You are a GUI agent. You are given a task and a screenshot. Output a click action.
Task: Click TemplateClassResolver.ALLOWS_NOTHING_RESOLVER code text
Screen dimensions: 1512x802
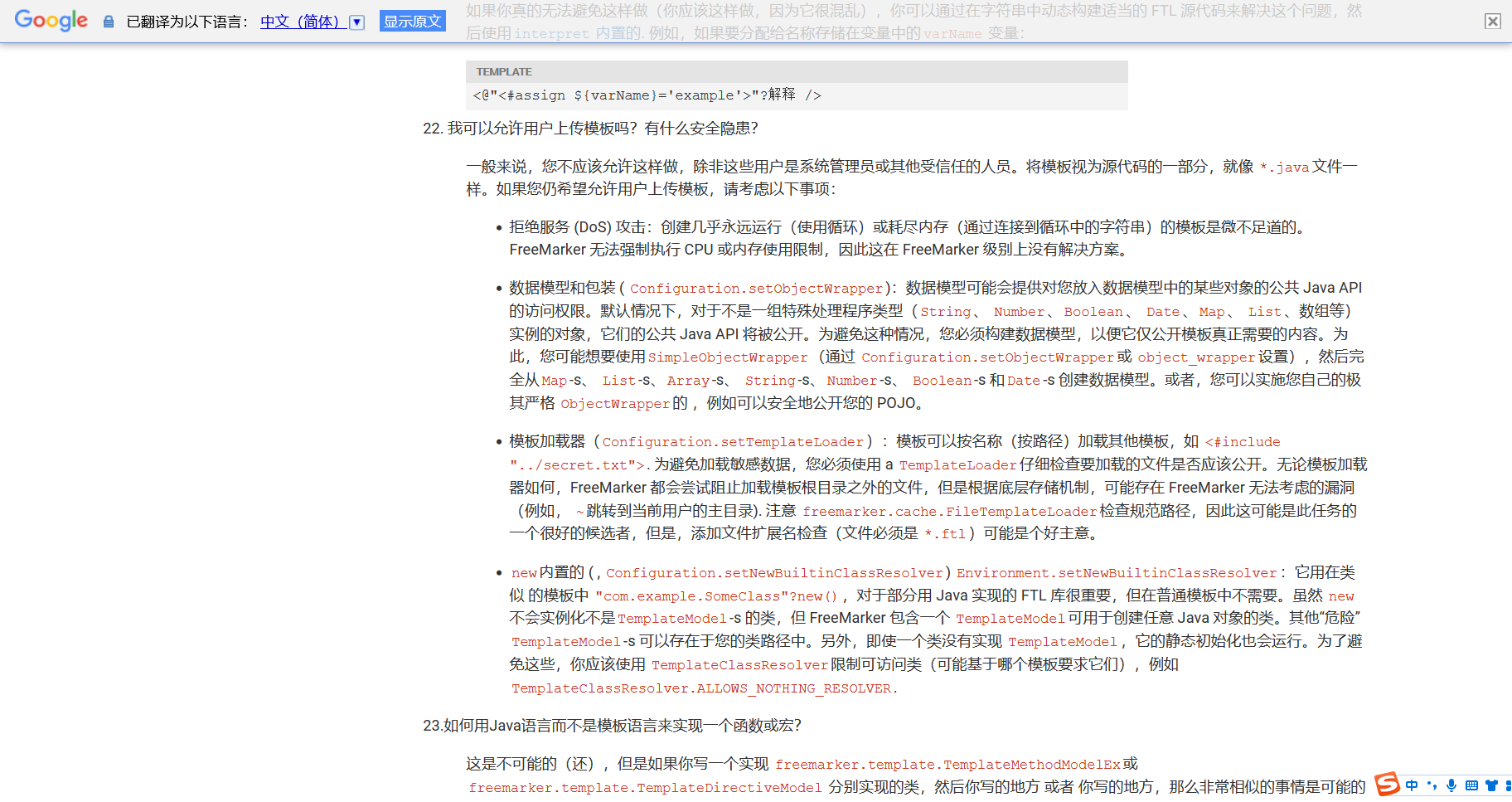pyautogui.click(x=701, y=688)
